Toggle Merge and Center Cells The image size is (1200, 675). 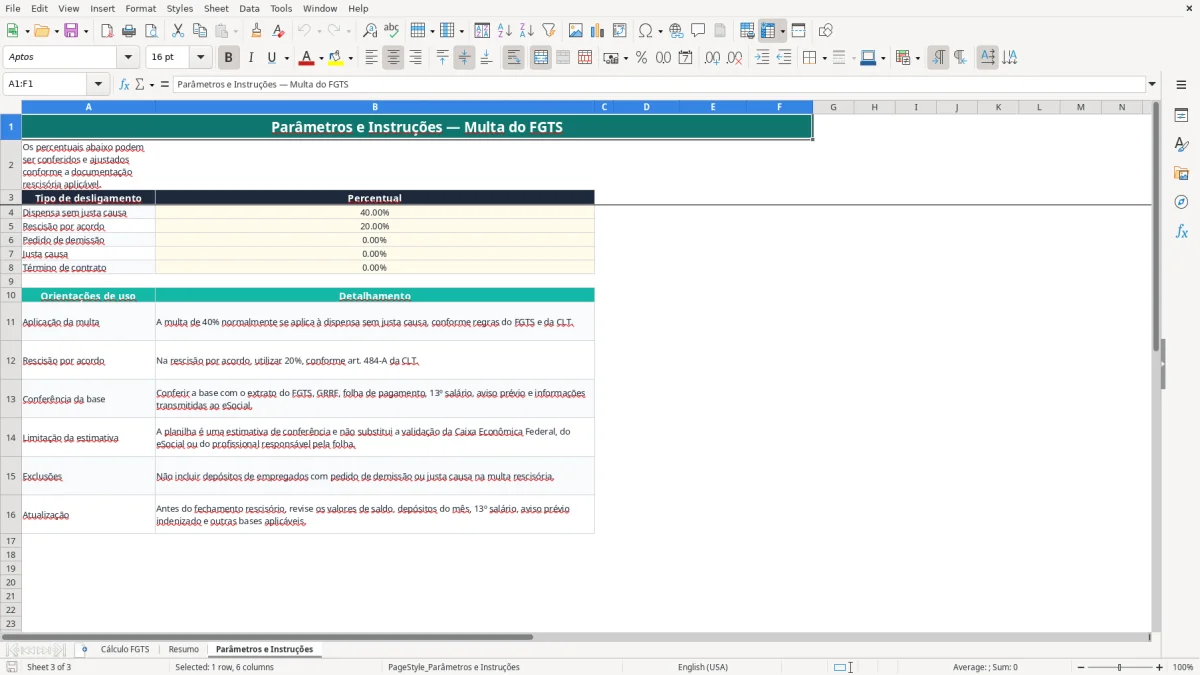coord(541,58)
